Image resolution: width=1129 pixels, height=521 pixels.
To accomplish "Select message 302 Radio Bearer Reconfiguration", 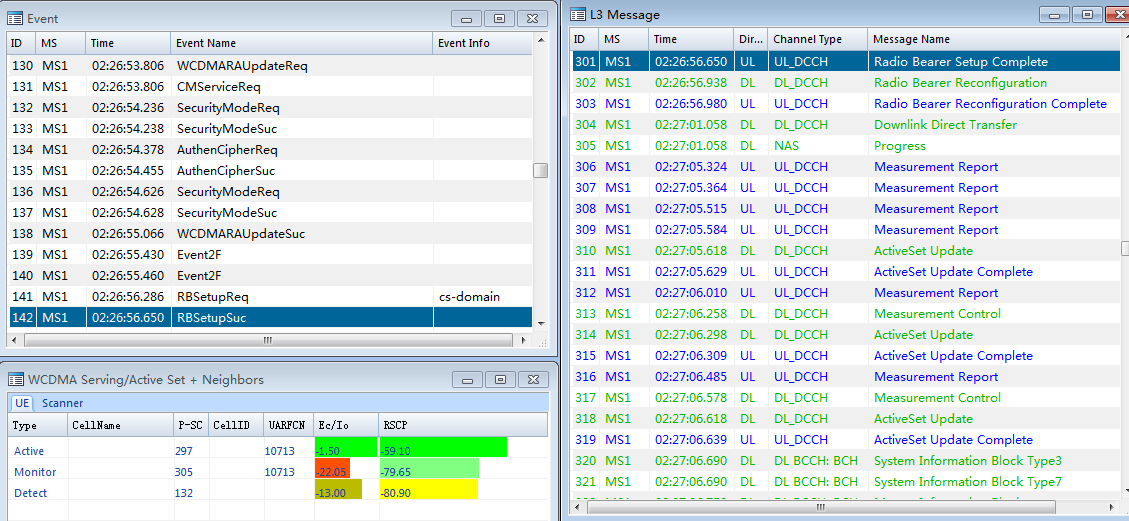I will click(x=845, y=82).
